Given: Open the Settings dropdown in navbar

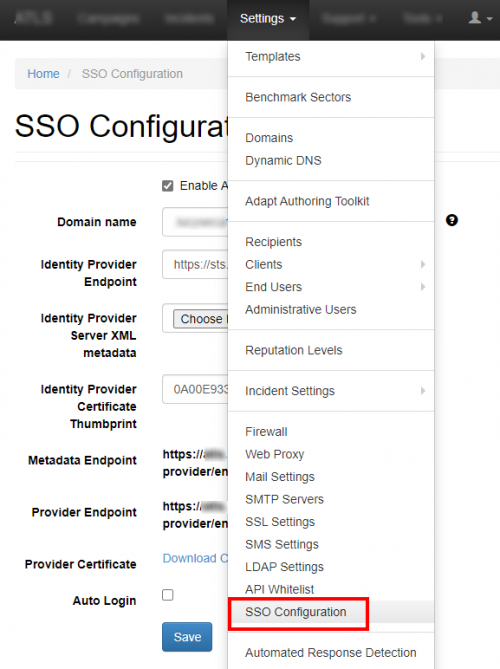Looking at the screenshot, I should (x=268, y=19).
